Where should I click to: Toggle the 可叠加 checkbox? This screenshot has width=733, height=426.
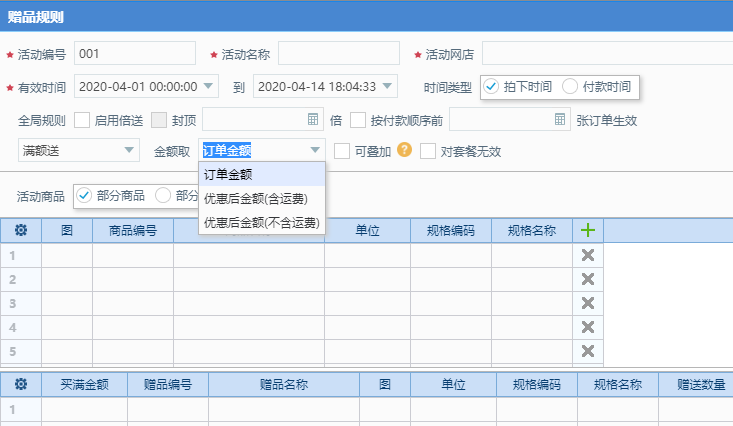tap(342, 151)
